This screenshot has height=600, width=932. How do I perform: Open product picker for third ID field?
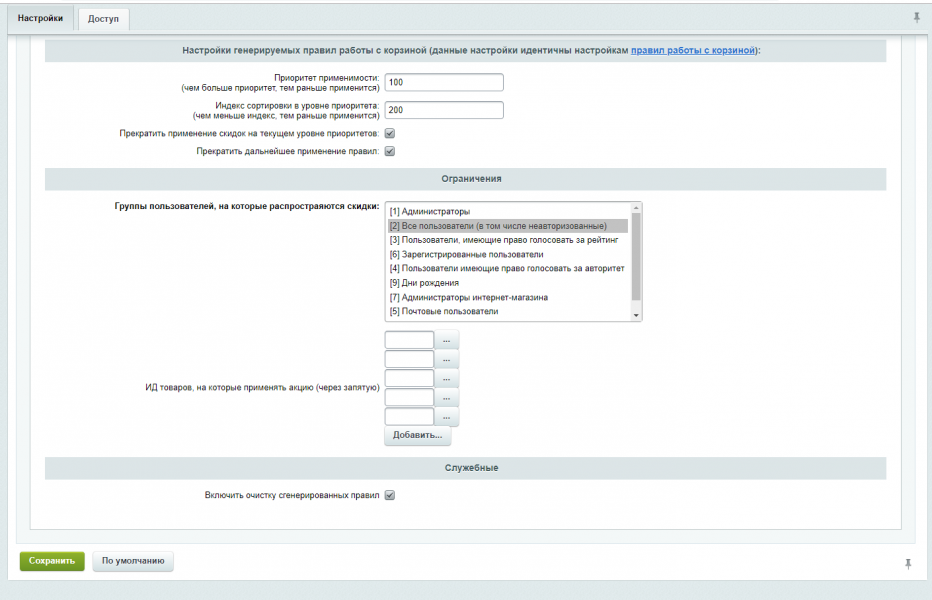[446, 379]
